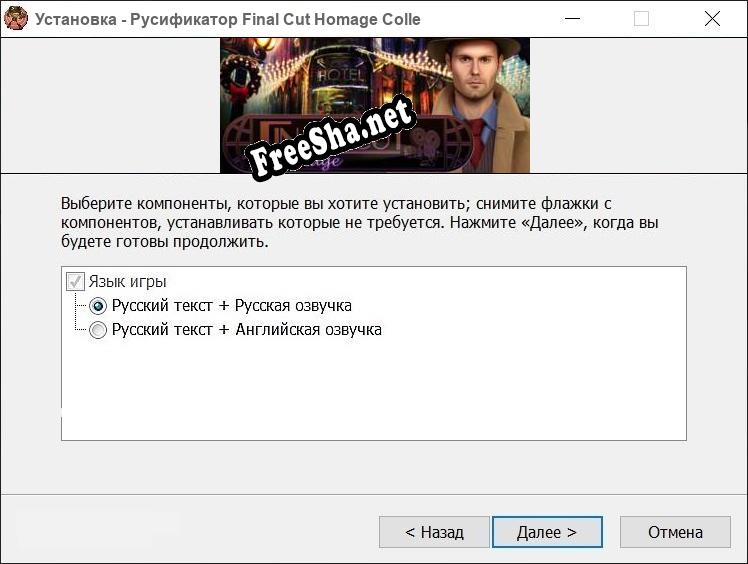
Task: Continue with the 'Далее >' button
Action: (x=547, y=532)
